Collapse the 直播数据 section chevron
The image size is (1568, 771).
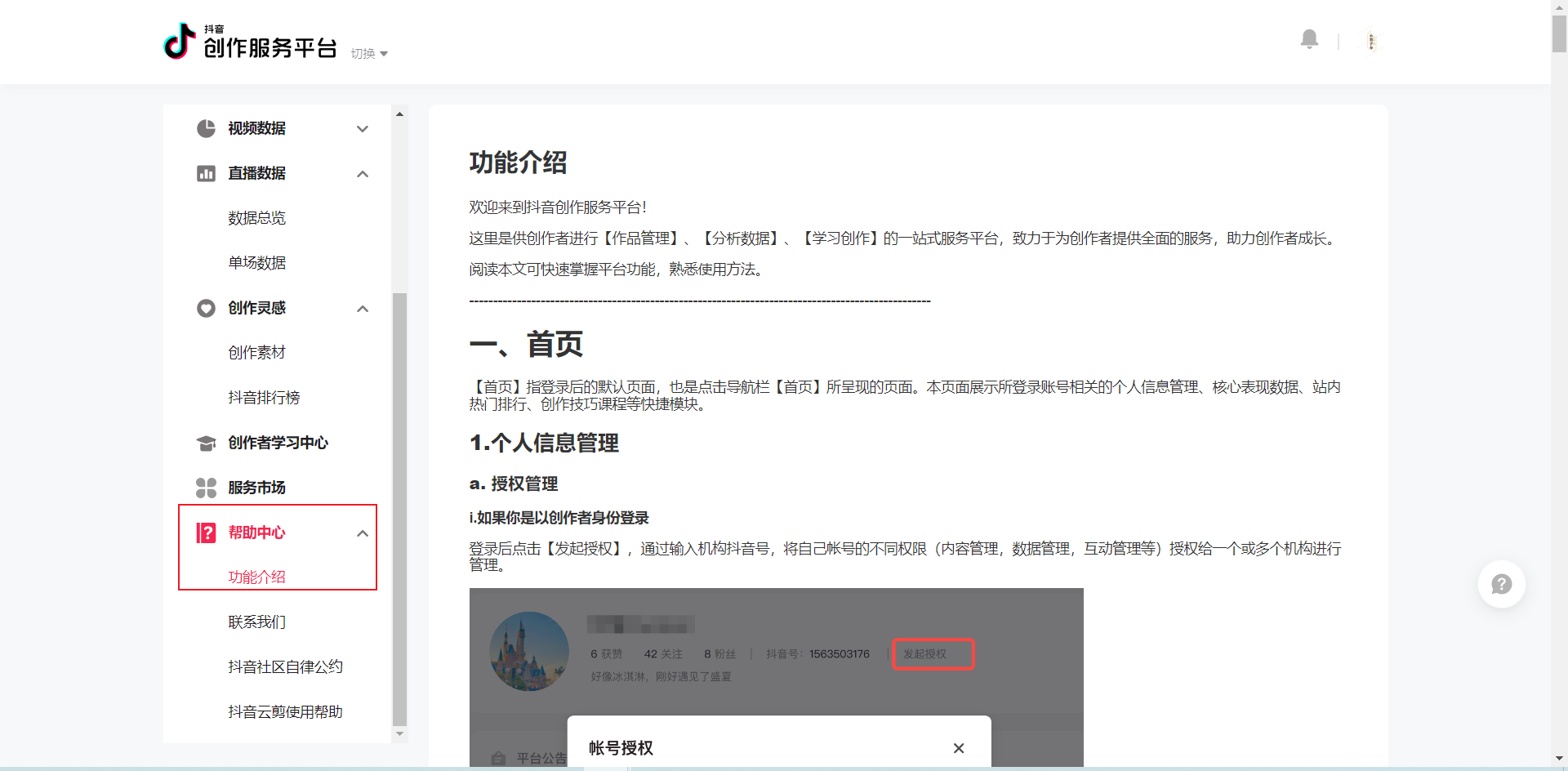(x=363, y=174)
